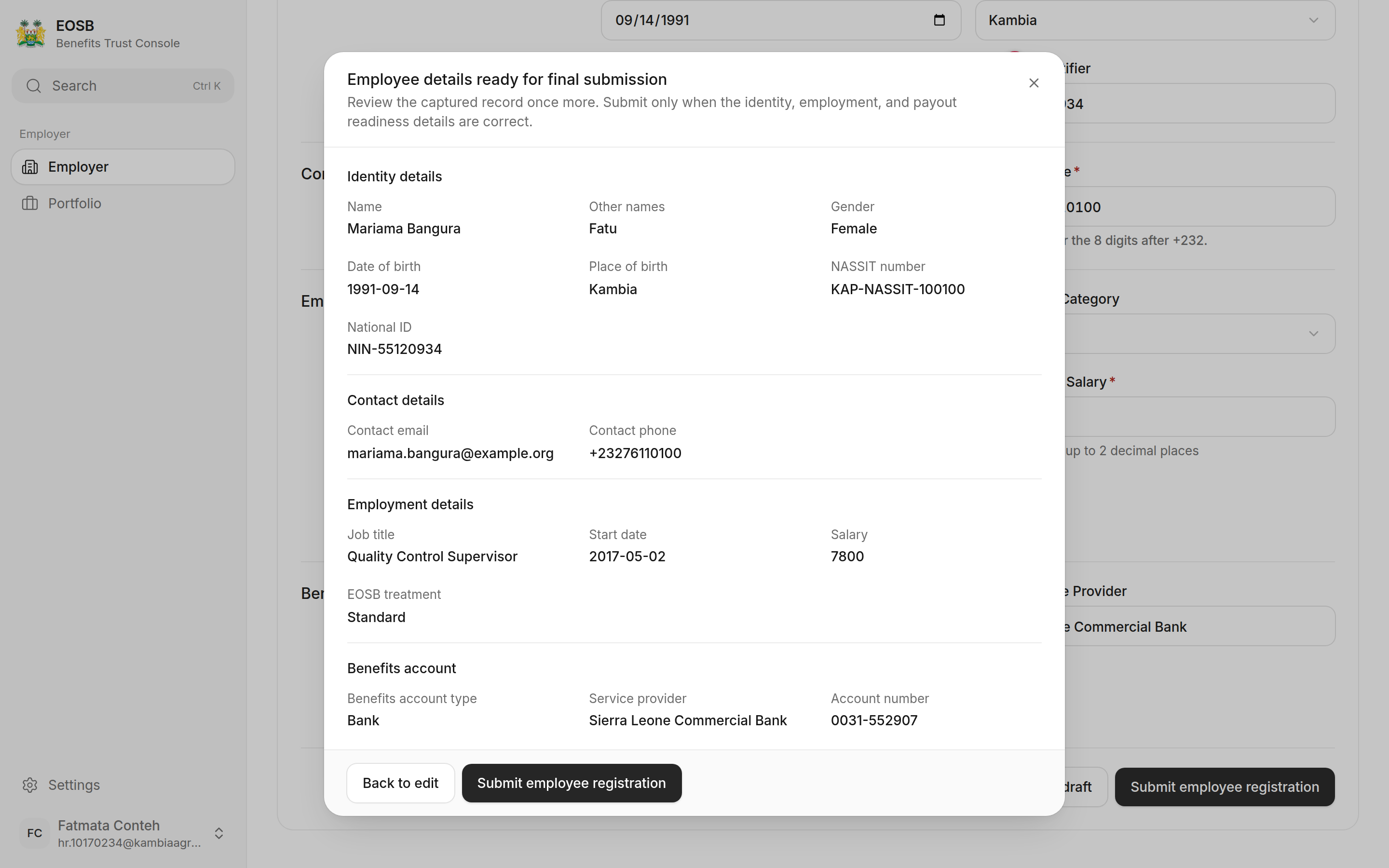The height and width of the screenshot is (868, 1389).
Task: Click the Quality Control Supervisor job title
Action: (x=432, y=556)
